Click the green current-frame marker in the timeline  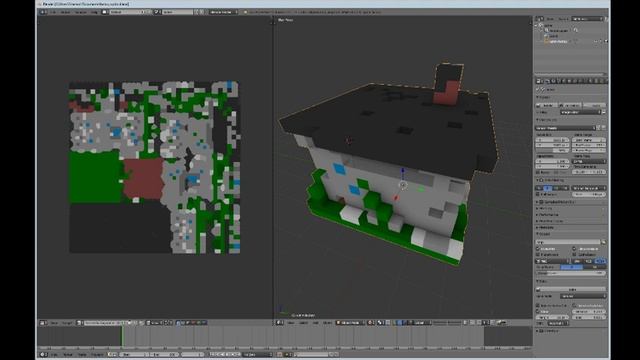pos(122,337)
